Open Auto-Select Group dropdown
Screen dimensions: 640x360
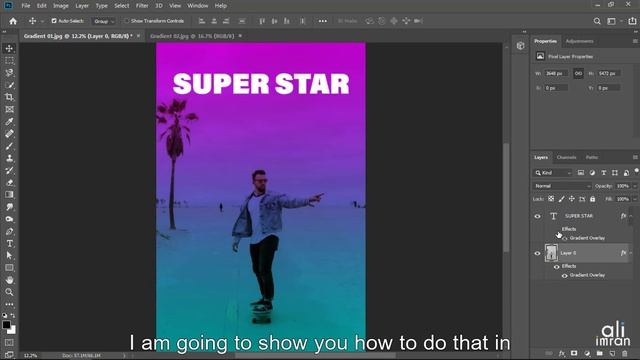104,21
